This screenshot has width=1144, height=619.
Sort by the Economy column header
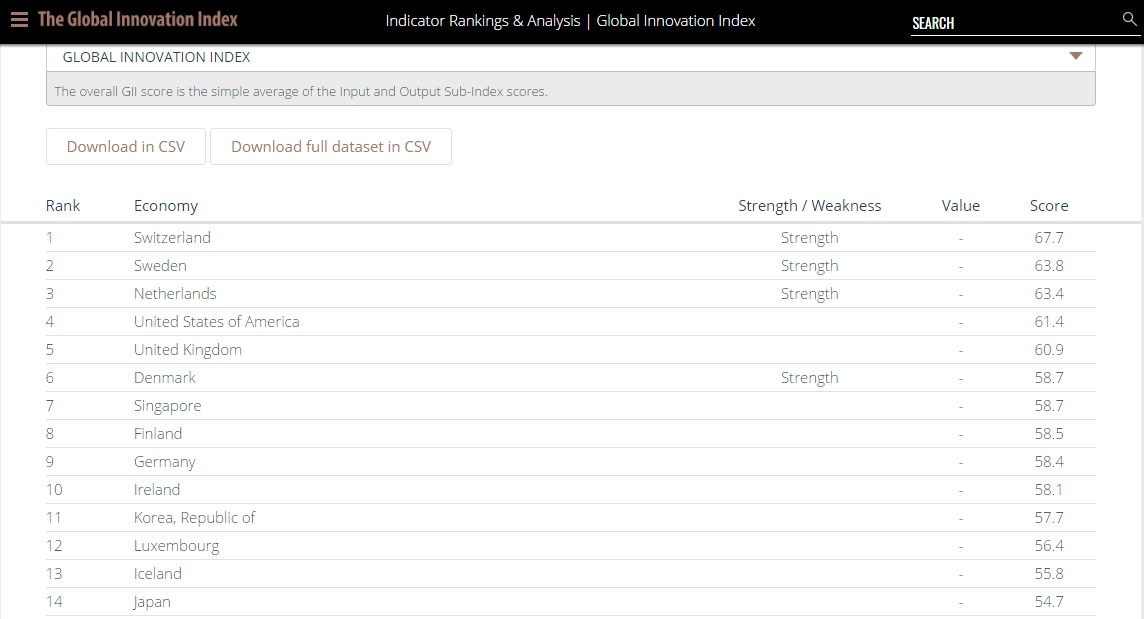tap(166, 206)
